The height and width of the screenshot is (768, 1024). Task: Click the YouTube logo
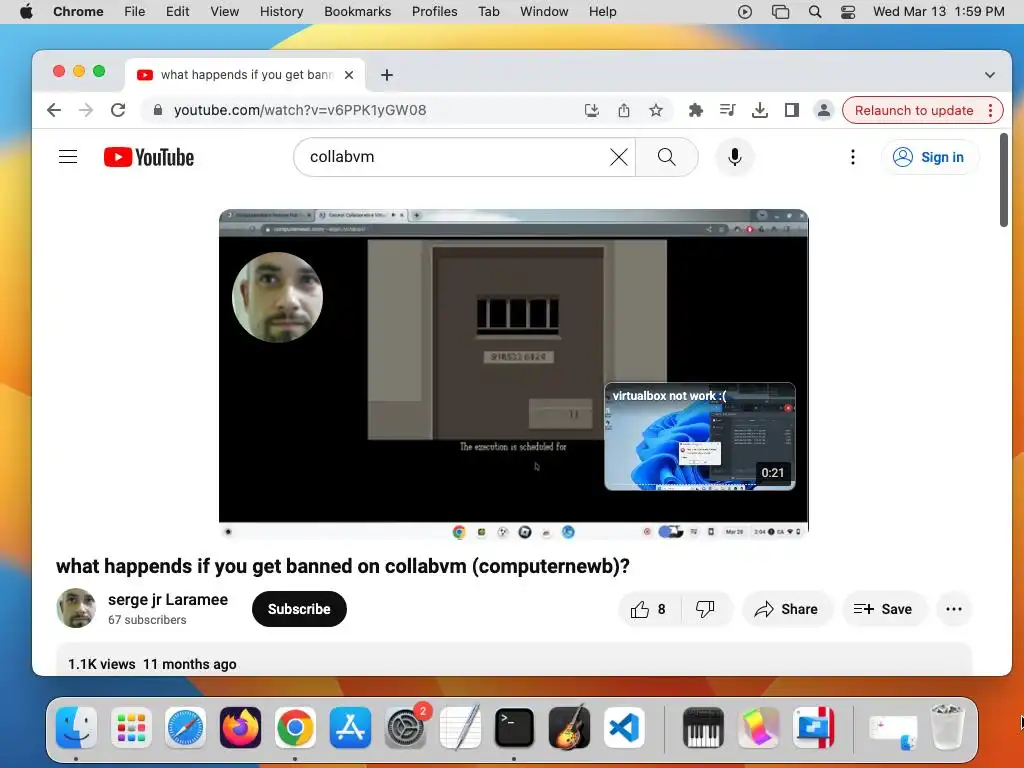(149, 157)
